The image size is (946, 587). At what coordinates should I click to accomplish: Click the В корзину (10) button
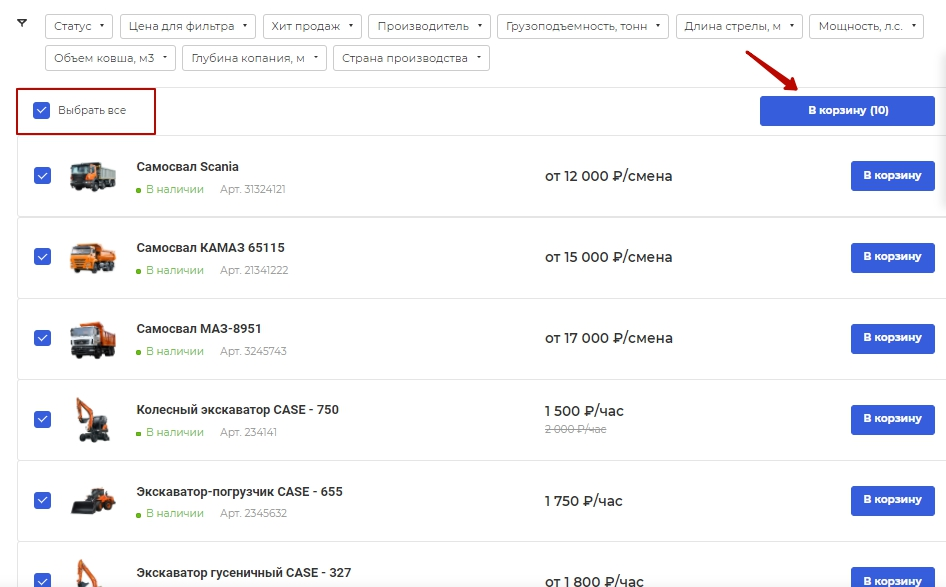pyautogui.click(x=847, y=111)
